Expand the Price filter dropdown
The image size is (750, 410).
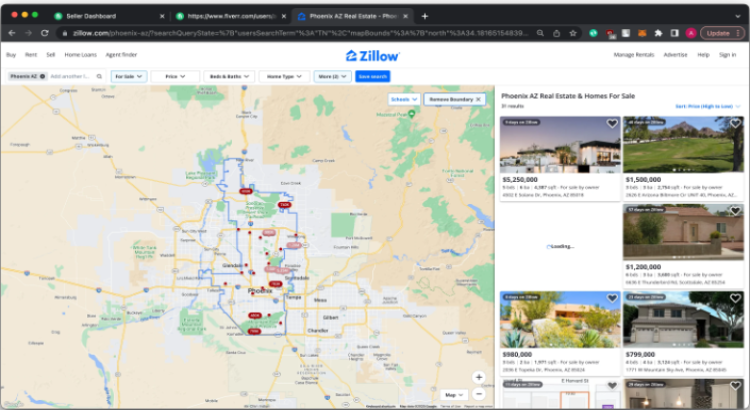[175, 76]
